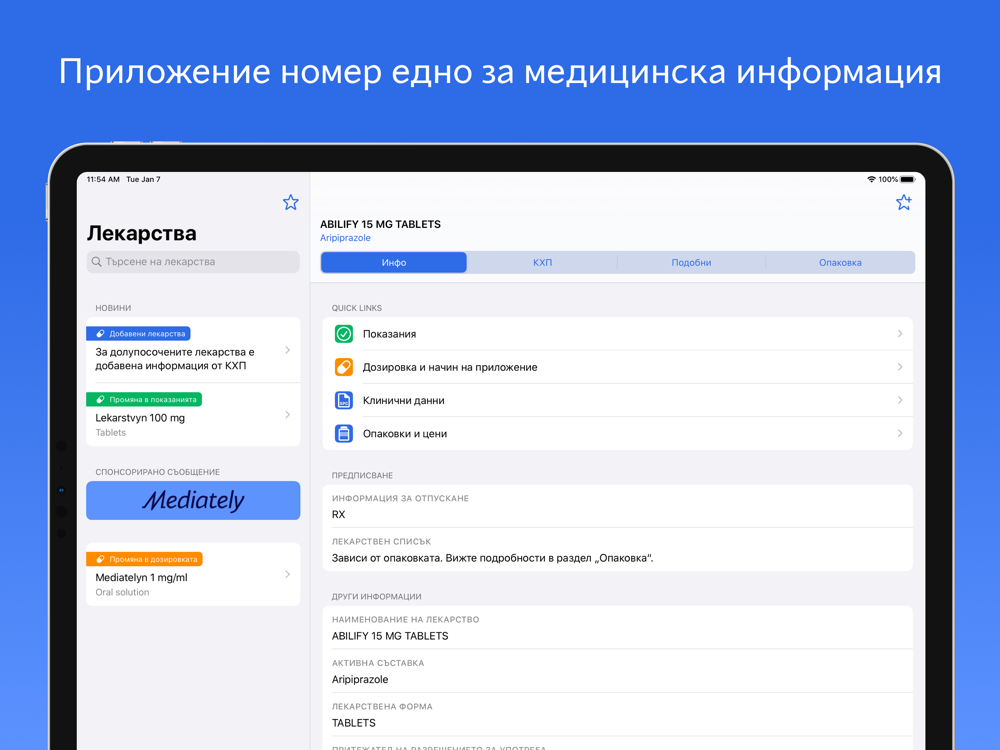1000x750 pixels.
Task: Open Дозировка и начин на приложение
Action: (x=618, y=367)
